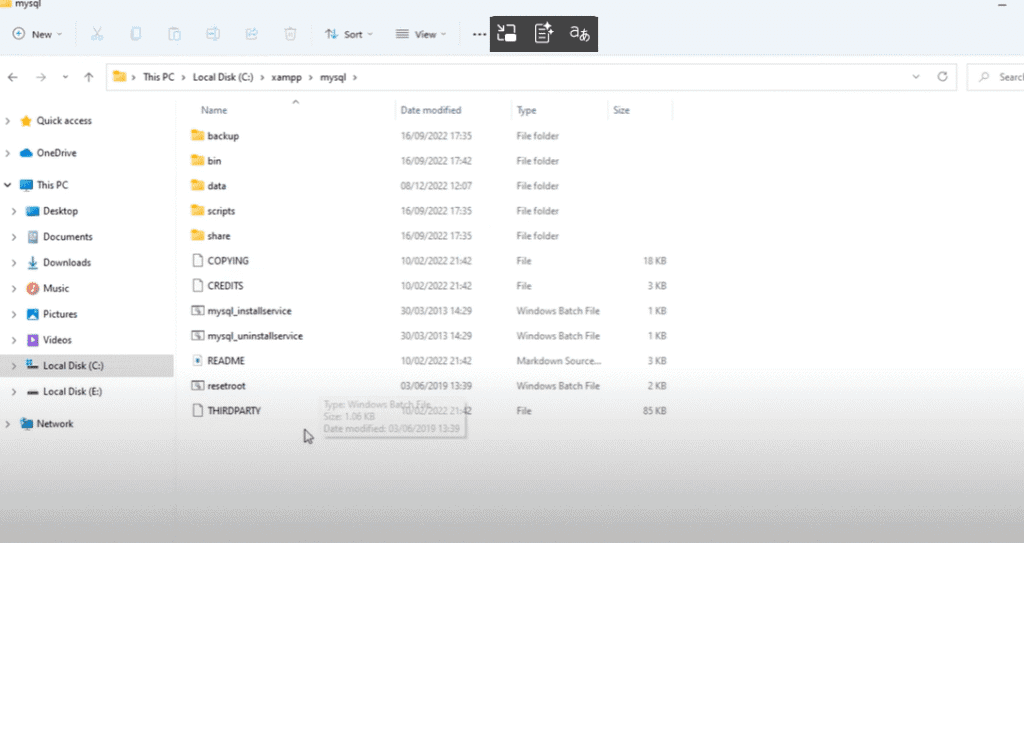Image resolution: width=1024 pixels, height=733 pixels.
Task: Sort by the Size column header
Action: click(x=621, y=110)
